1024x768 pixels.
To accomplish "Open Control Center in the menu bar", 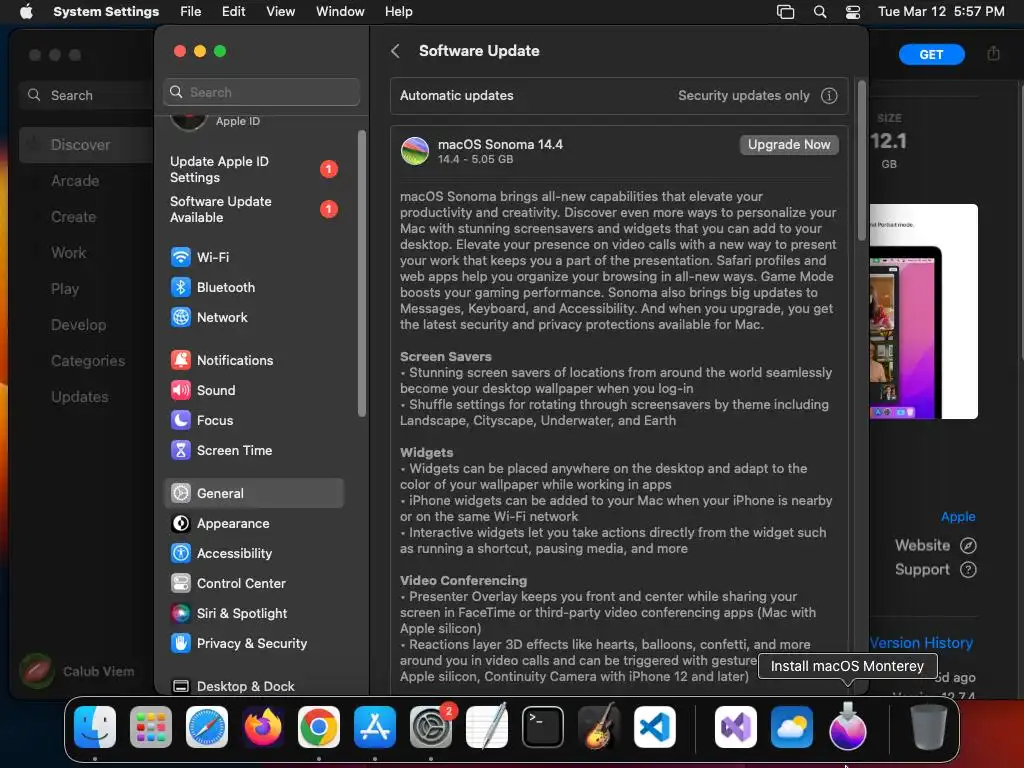I will pos(853,12).
